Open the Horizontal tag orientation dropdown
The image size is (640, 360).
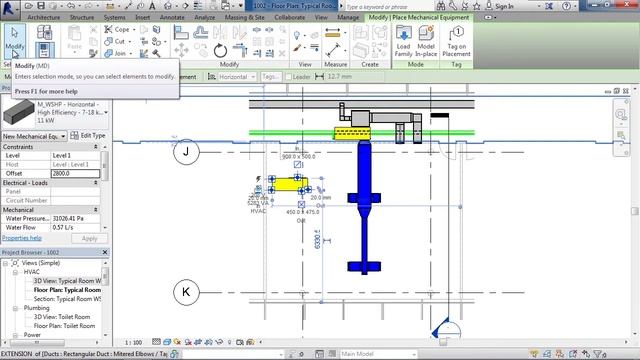pos(237,77)
